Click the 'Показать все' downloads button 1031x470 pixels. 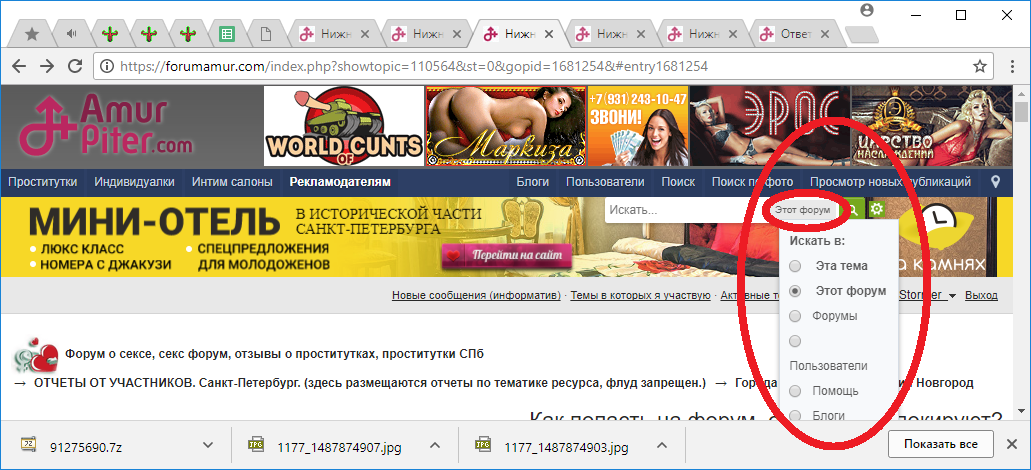click(939, 445)
